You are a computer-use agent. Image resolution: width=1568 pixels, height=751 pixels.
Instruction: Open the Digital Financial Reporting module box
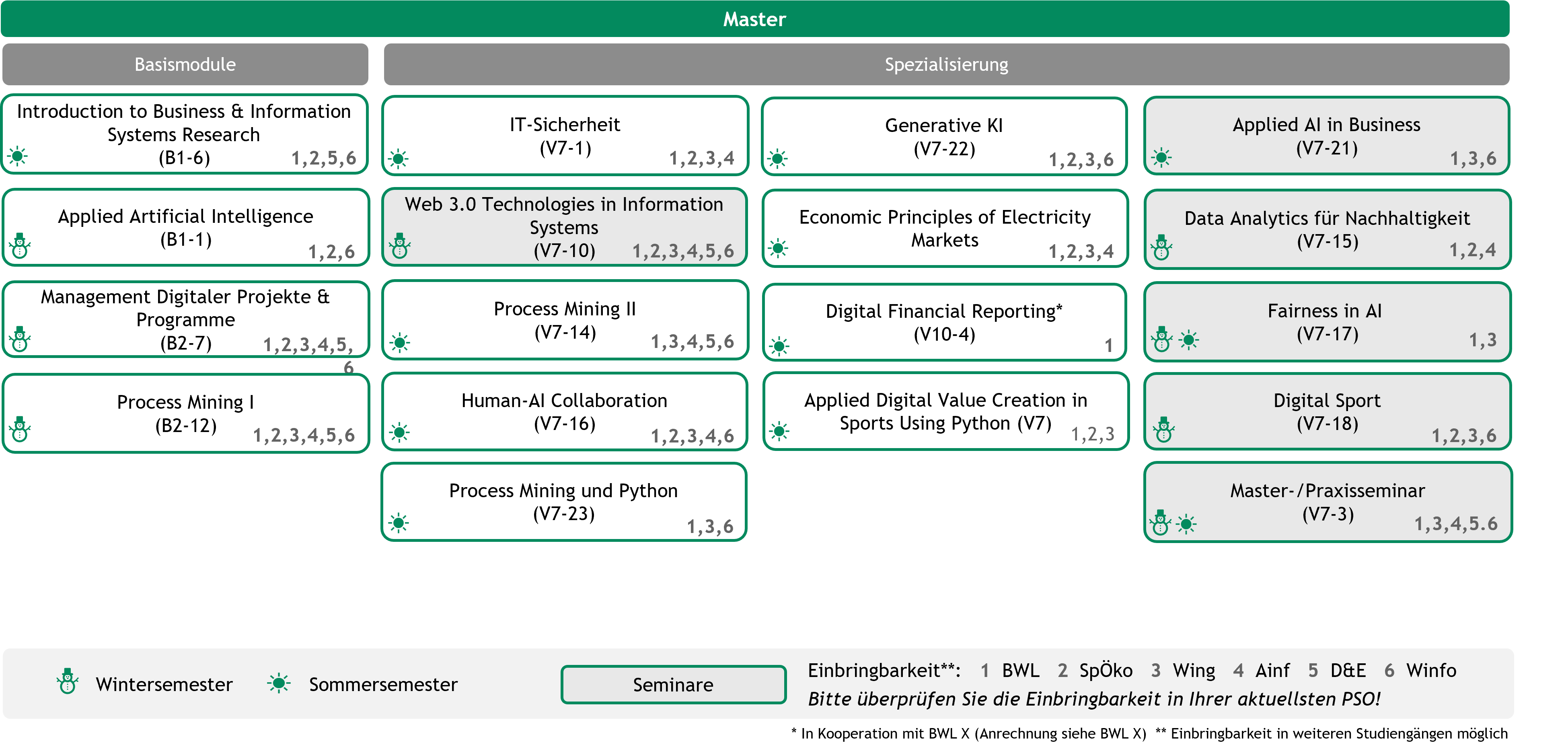click(944, 322)
